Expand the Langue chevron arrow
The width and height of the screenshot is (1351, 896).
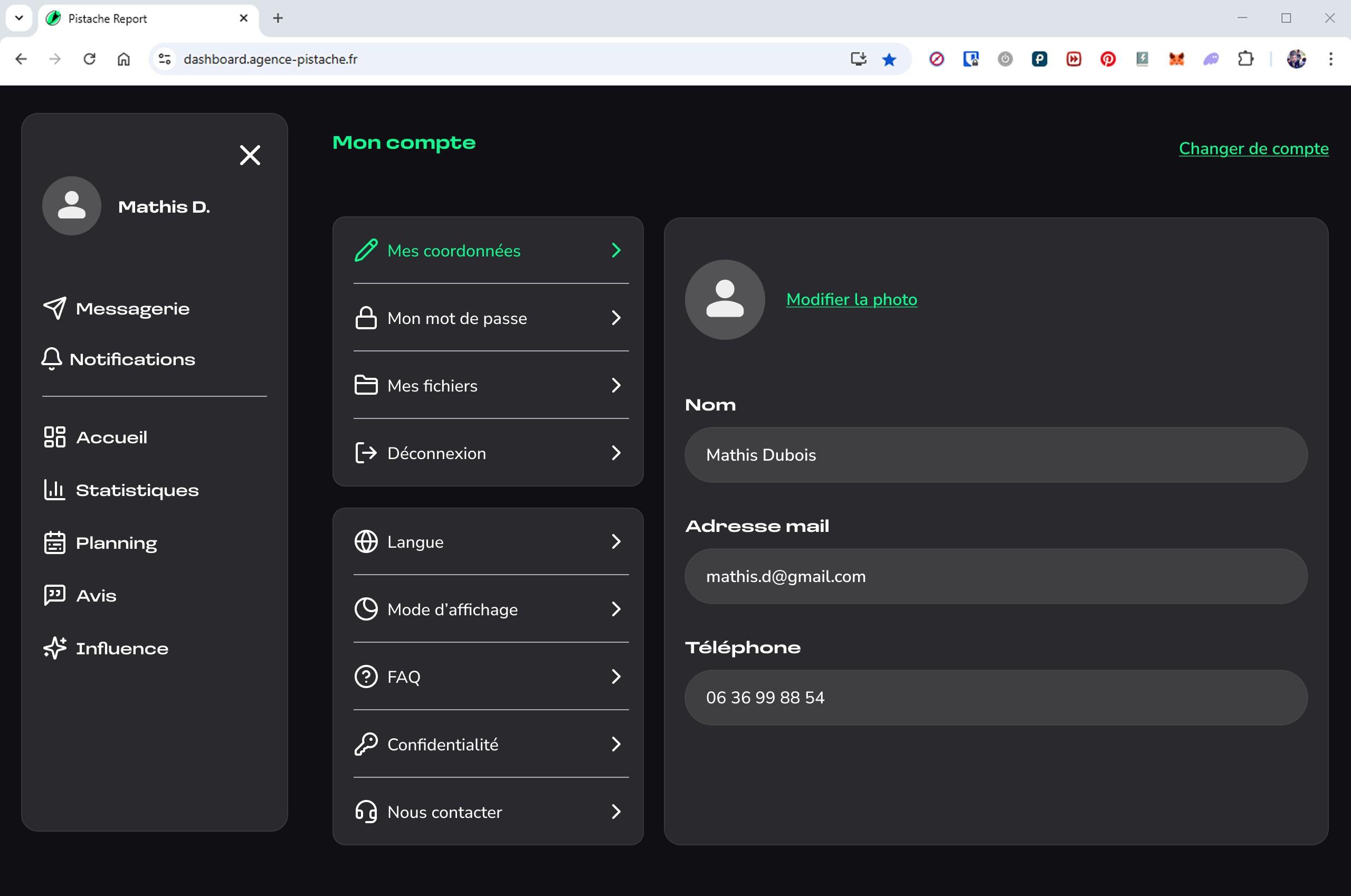click(x=615, y=541)
